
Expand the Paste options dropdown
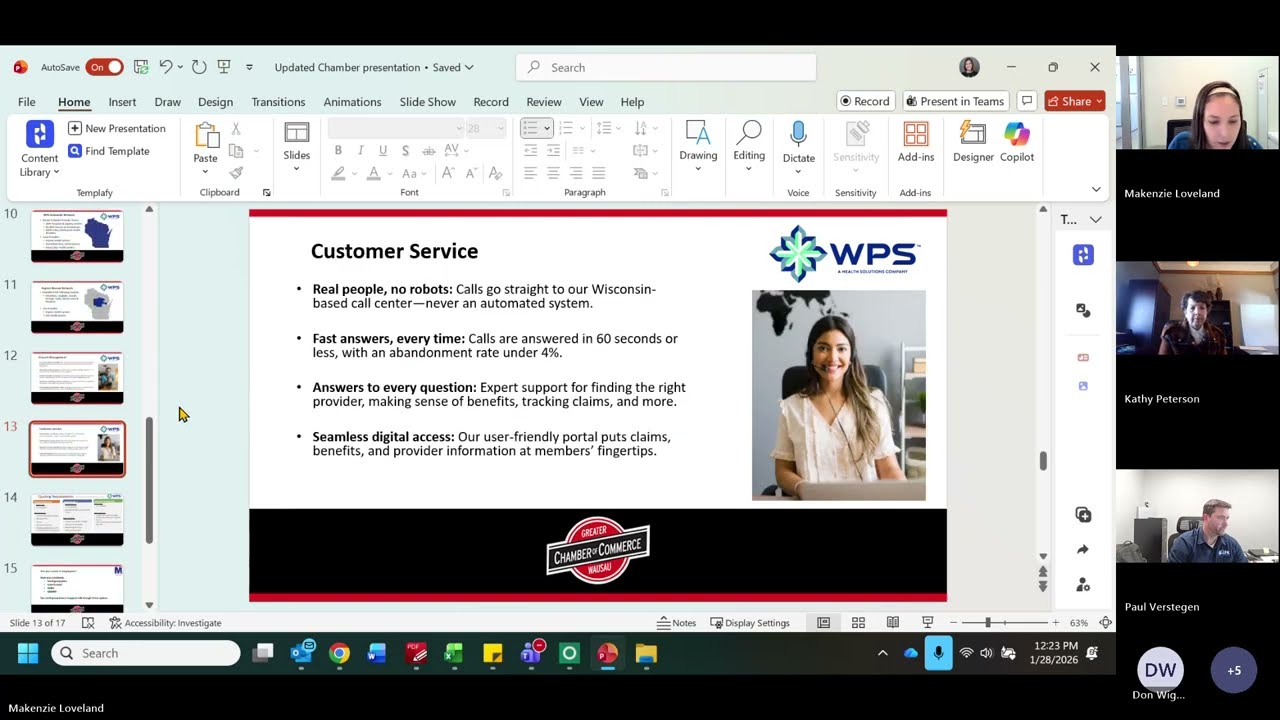point(205,172)
